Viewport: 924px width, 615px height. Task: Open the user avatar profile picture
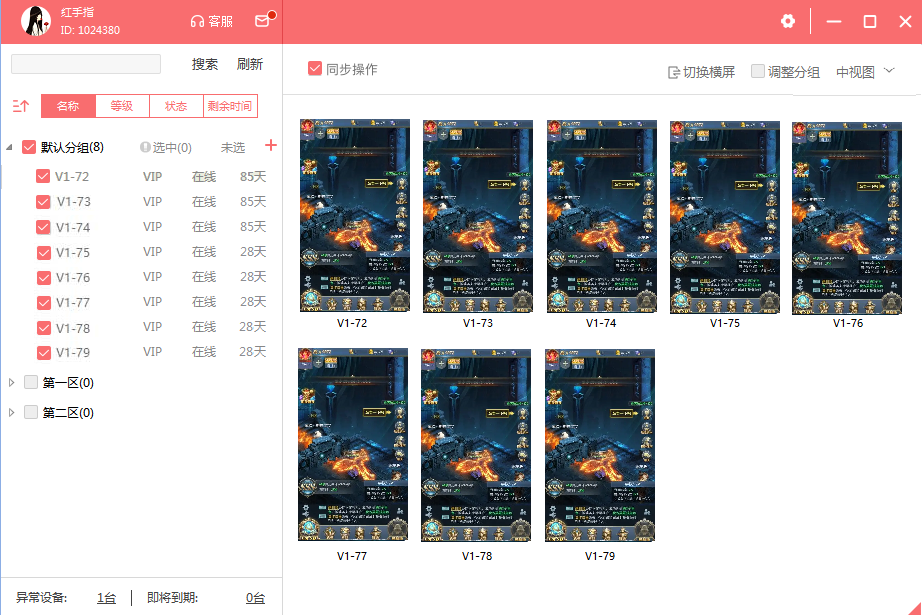(x=35, y=21)
